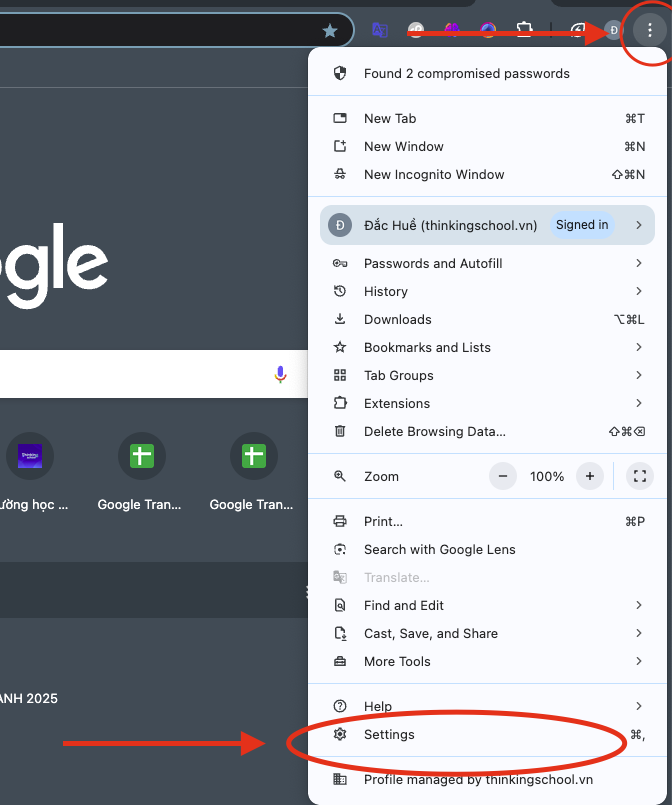Image resolution: width=672 pixels, height=805 pixels.
Task: Click the voice search microphone icon
Action: tap(280, 374)
